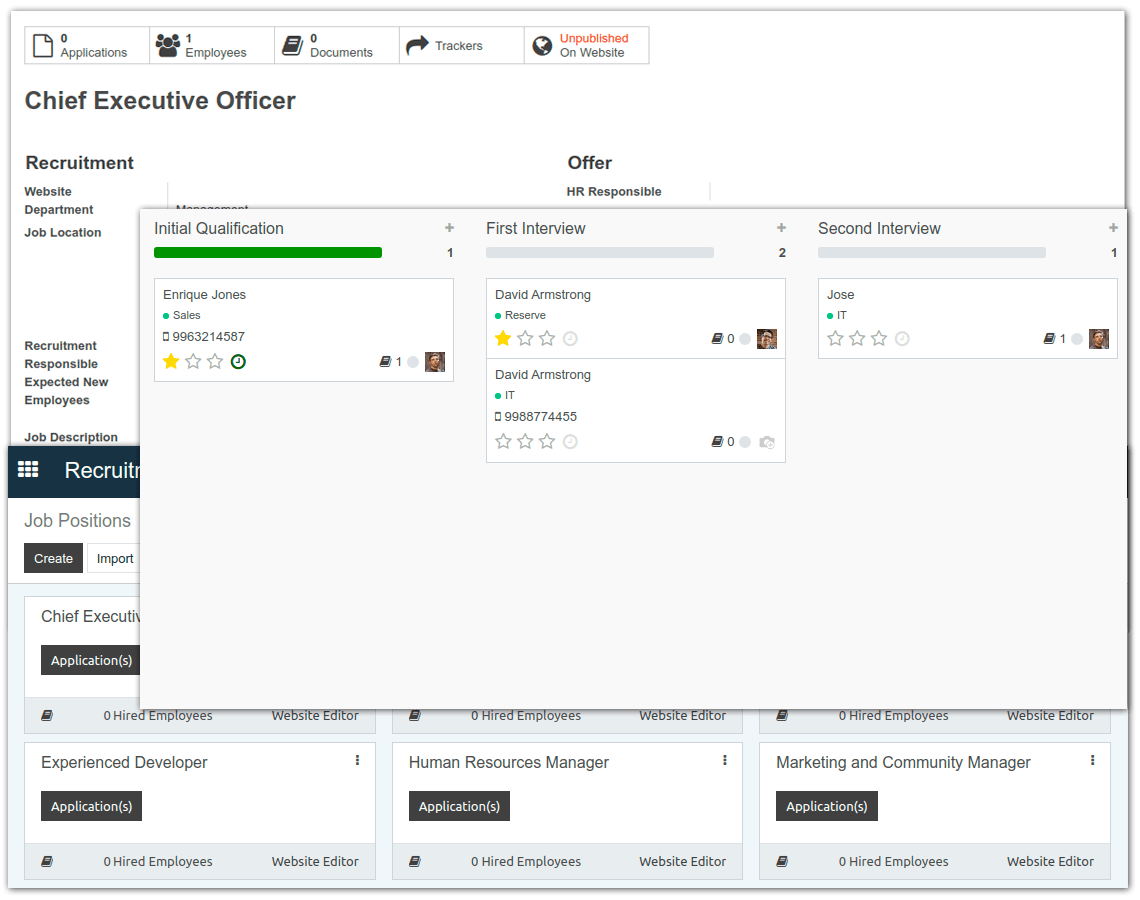1140x900 pixels.
Task: Open the Documents book stat button
Action: tap(336, 45)
